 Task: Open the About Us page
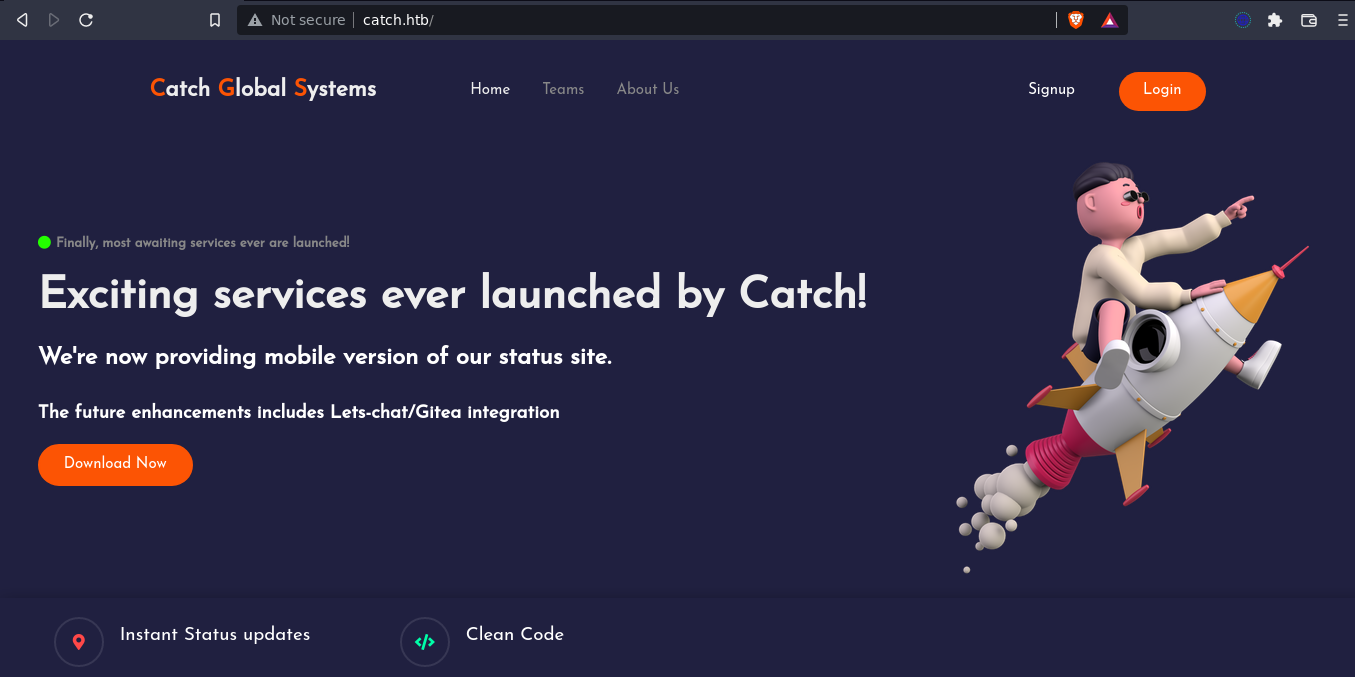[647, 89]
